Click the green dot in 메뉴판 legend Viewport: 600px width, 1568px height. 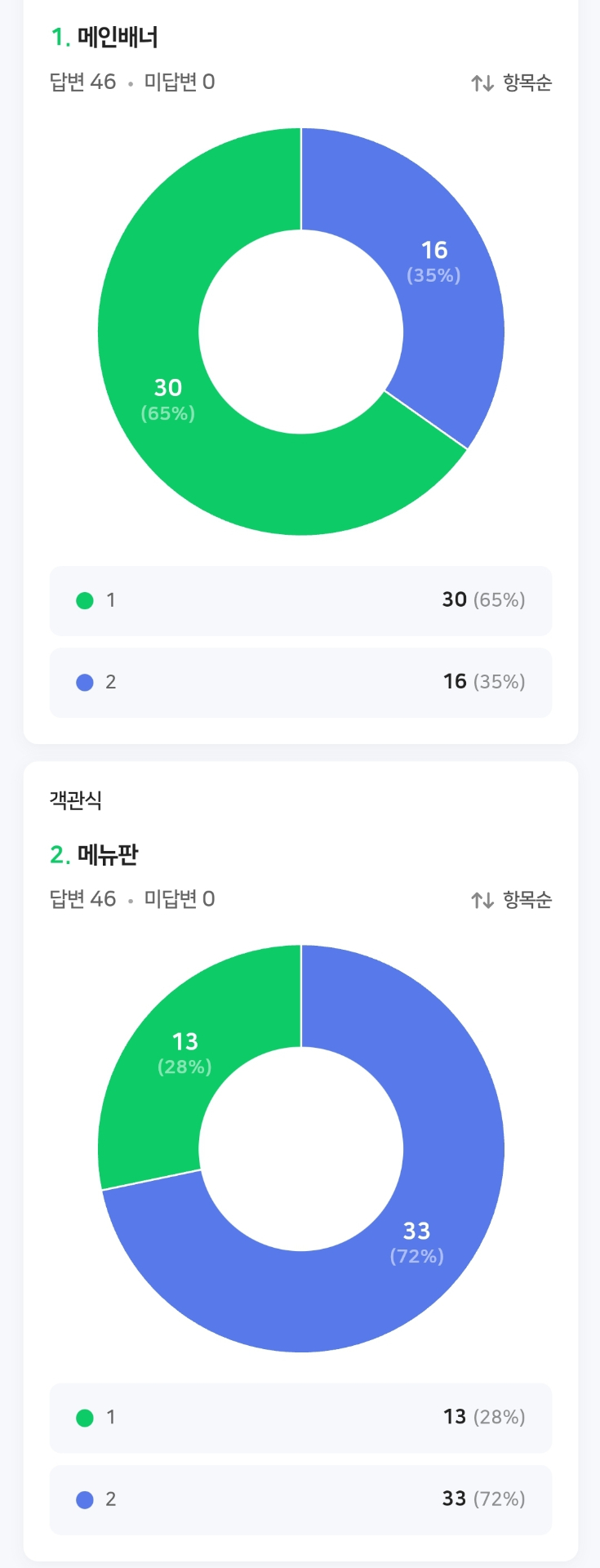(x=85, y=1418)
